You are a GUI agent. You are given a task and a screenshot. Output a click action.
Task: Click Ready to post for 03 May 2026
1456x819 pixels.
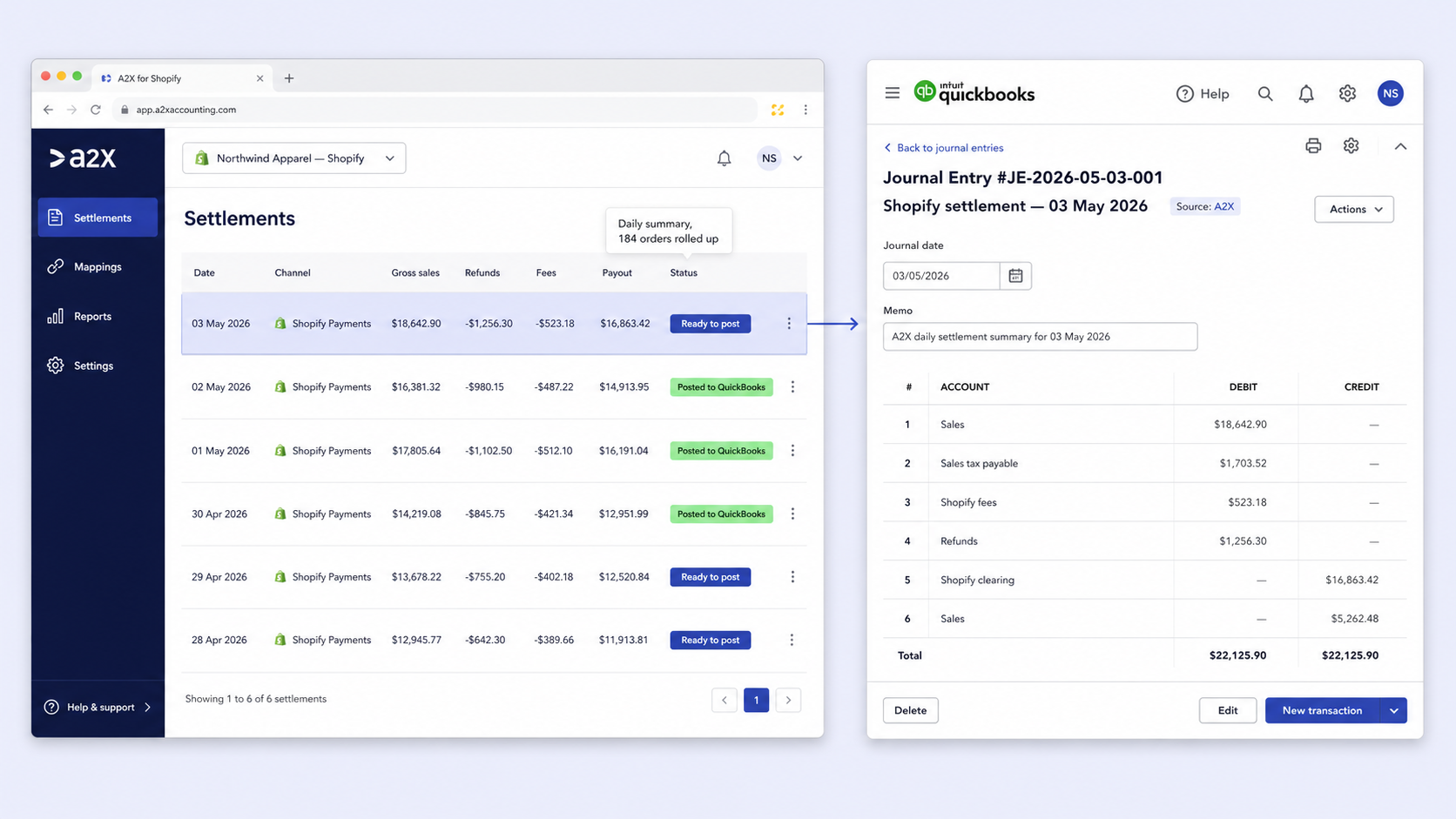tap(710, 324)
